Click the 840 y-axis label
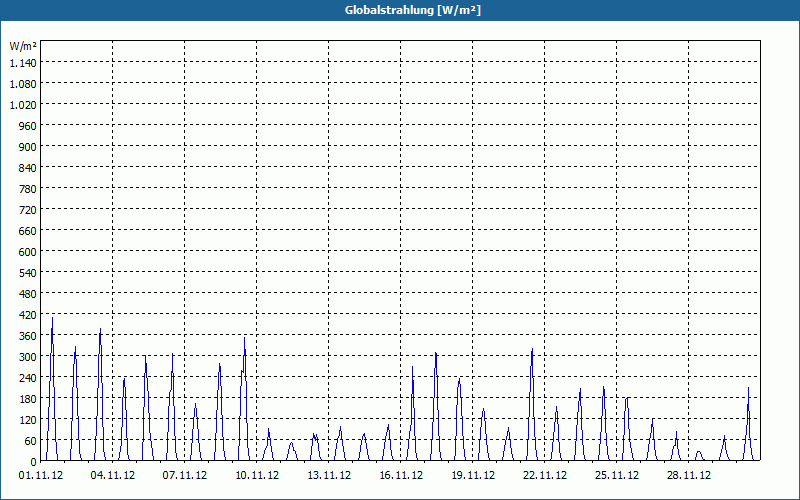 [x=28, y=168]
